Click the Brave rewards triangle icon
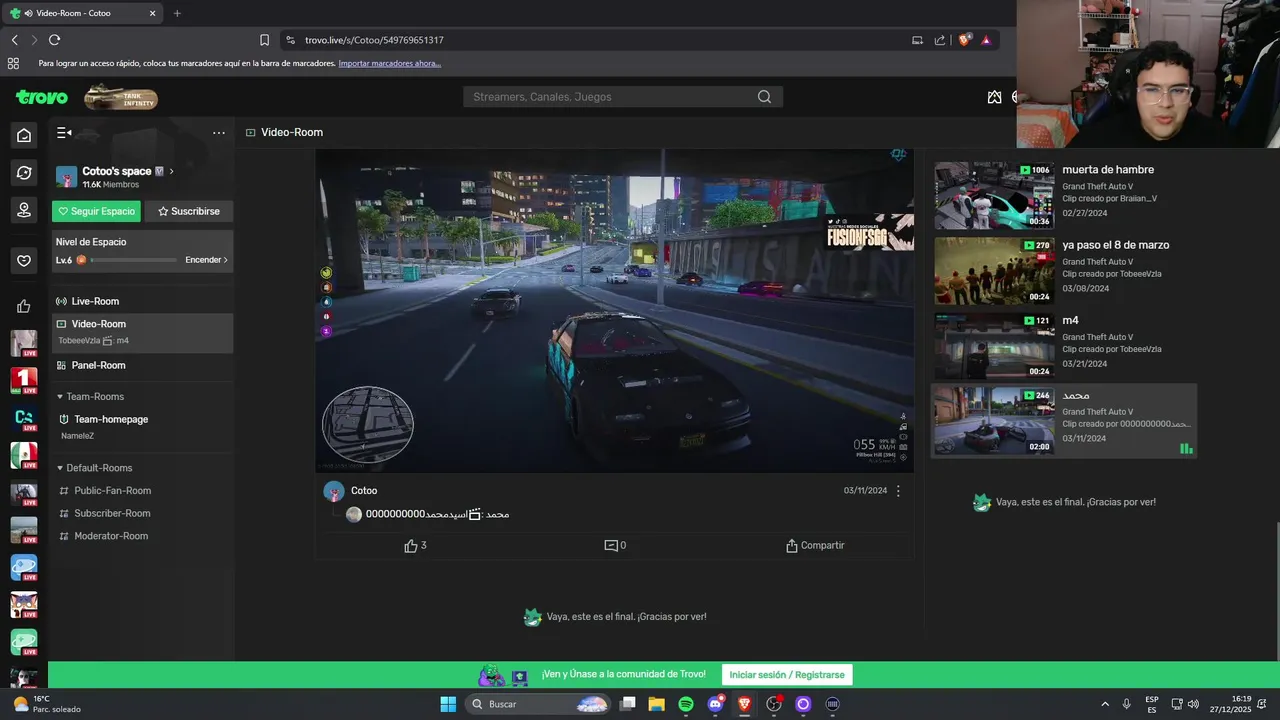1280x720 pixels. click(986, 40)
